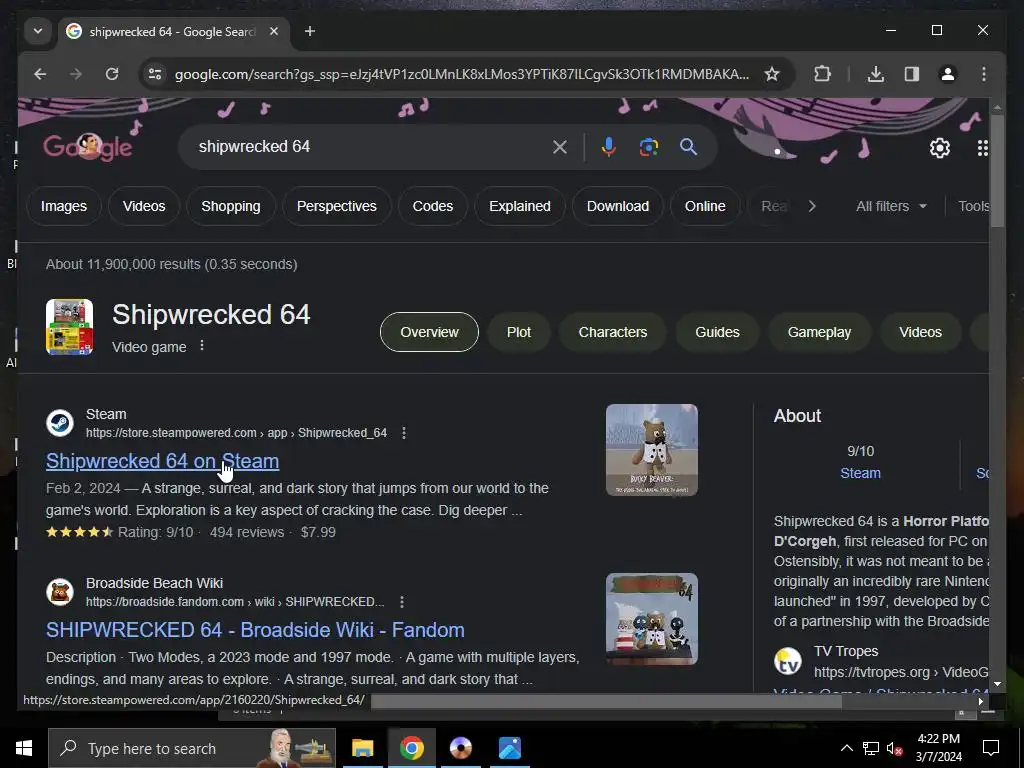This screenshot has height=768, width=1024.
Task: Open the Bucky Beaver result thumbnail
Action: pyautogui.click(x=652, y=450)
